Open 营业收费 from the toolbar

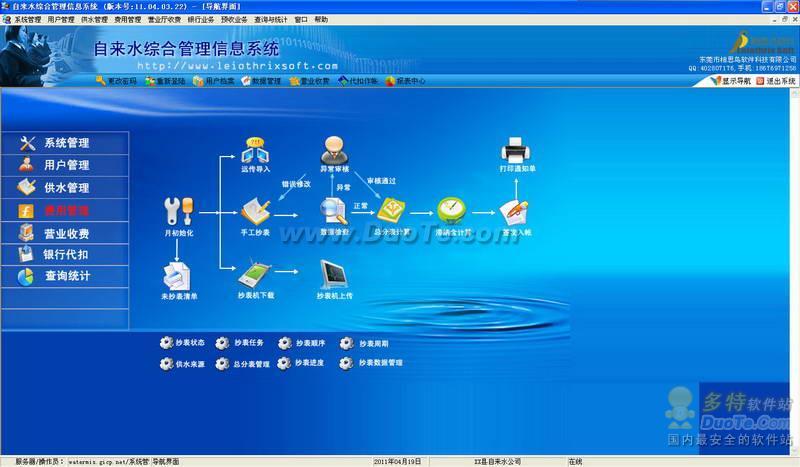click(x=309, y=81)
